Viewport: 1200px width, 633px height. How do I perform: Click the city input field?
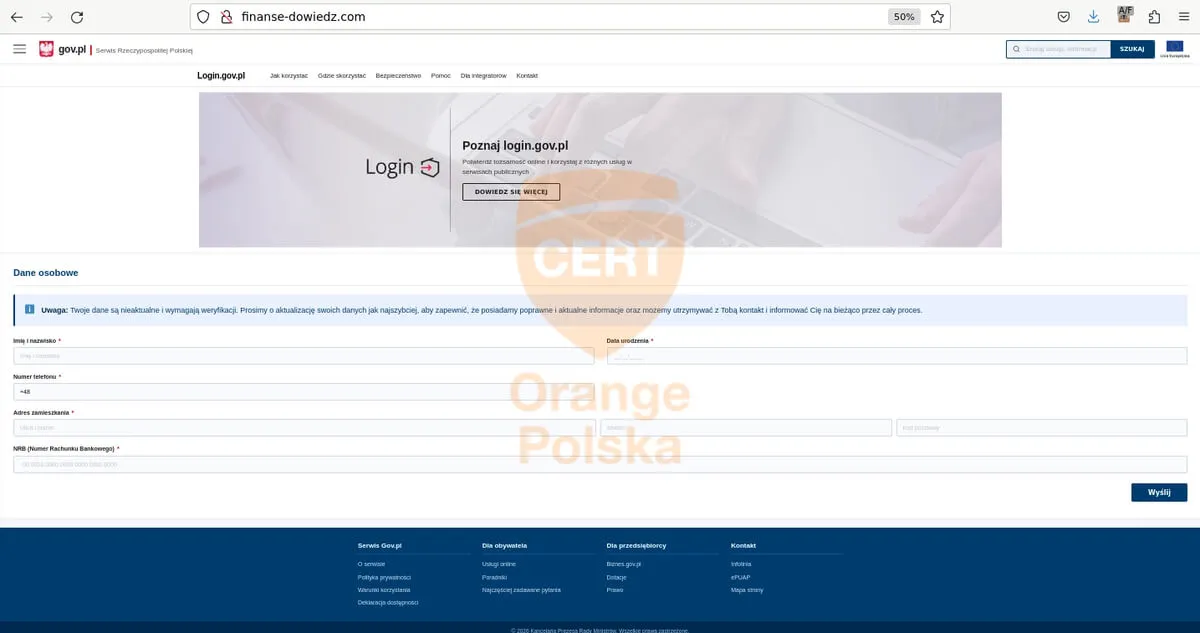tap(746, 428)
